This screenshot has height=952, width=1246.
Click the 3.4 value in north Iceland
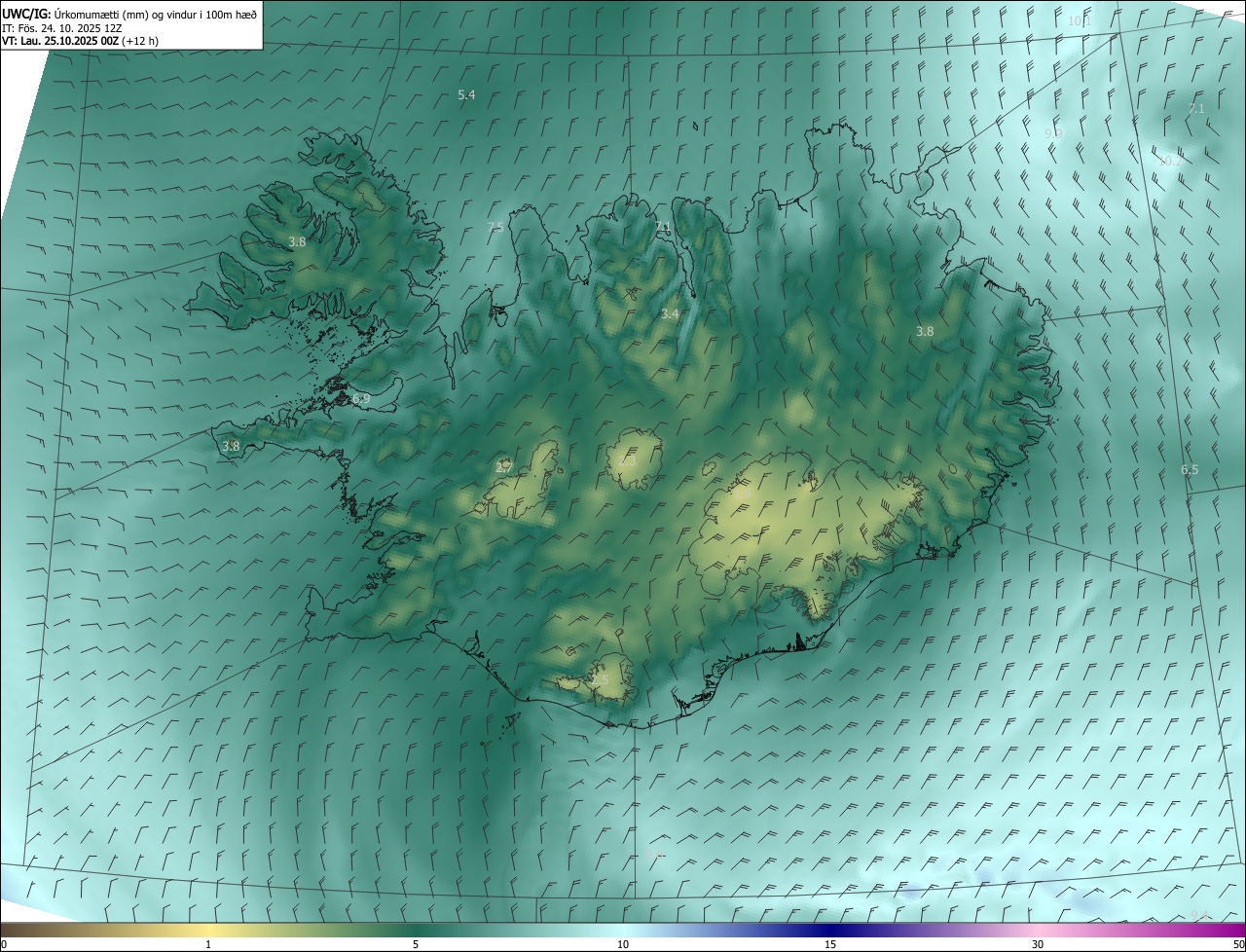pyautogui.click(x=670, y=313)
